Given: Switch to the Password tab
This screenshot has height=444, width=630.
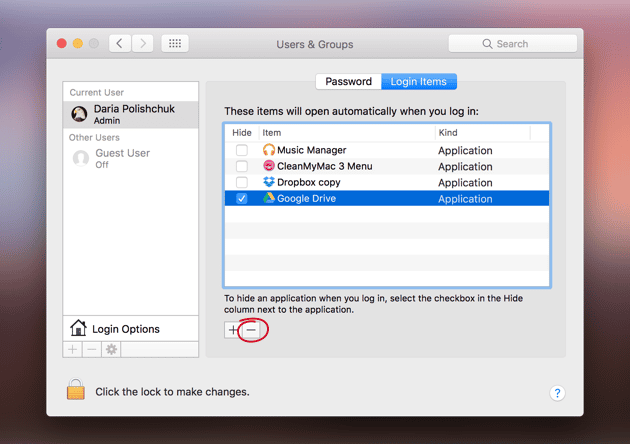Looking at the screenshot, I should click(x=348, y=82).
